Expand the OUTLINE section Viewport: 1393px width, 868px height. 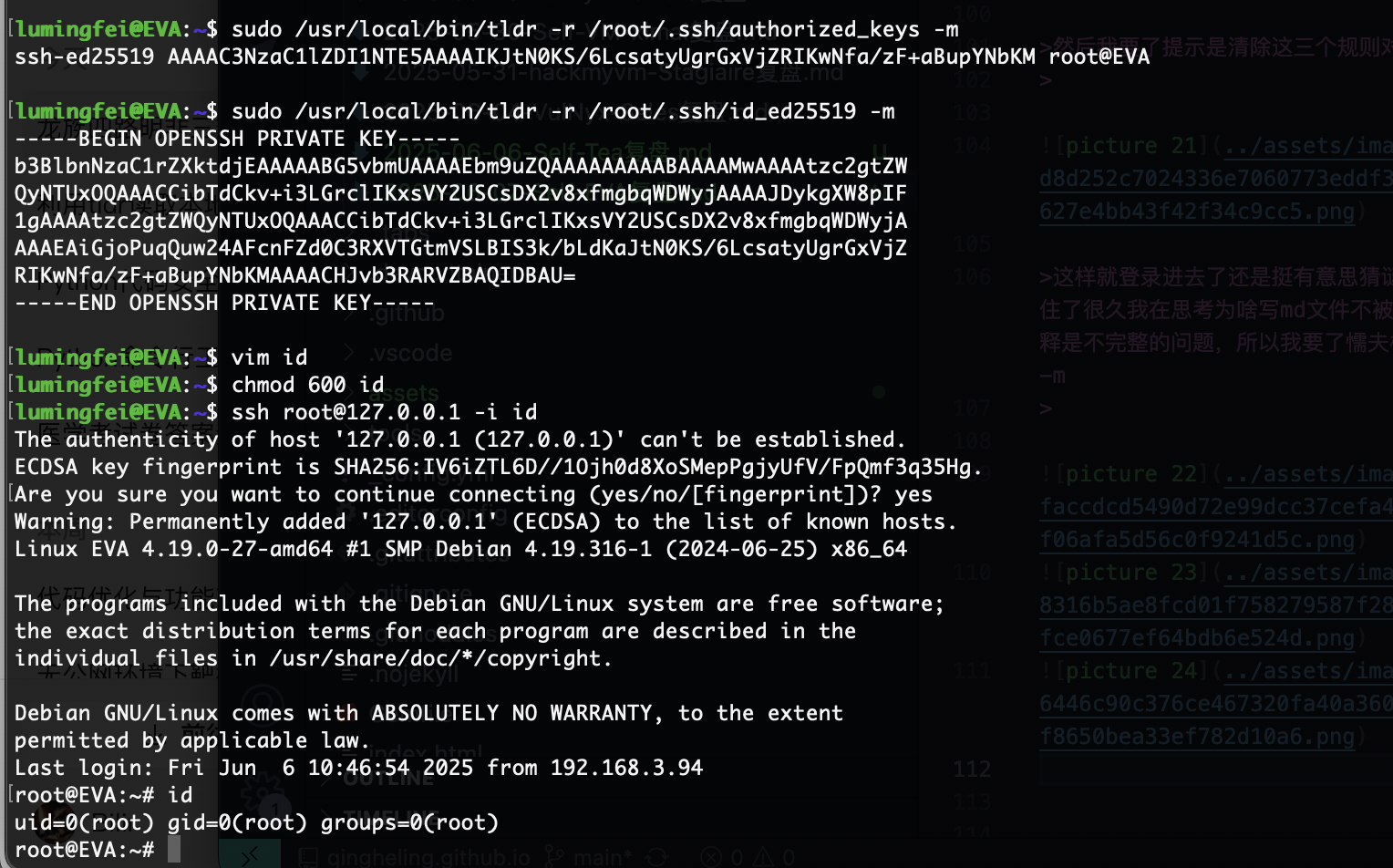click(389, 778)
